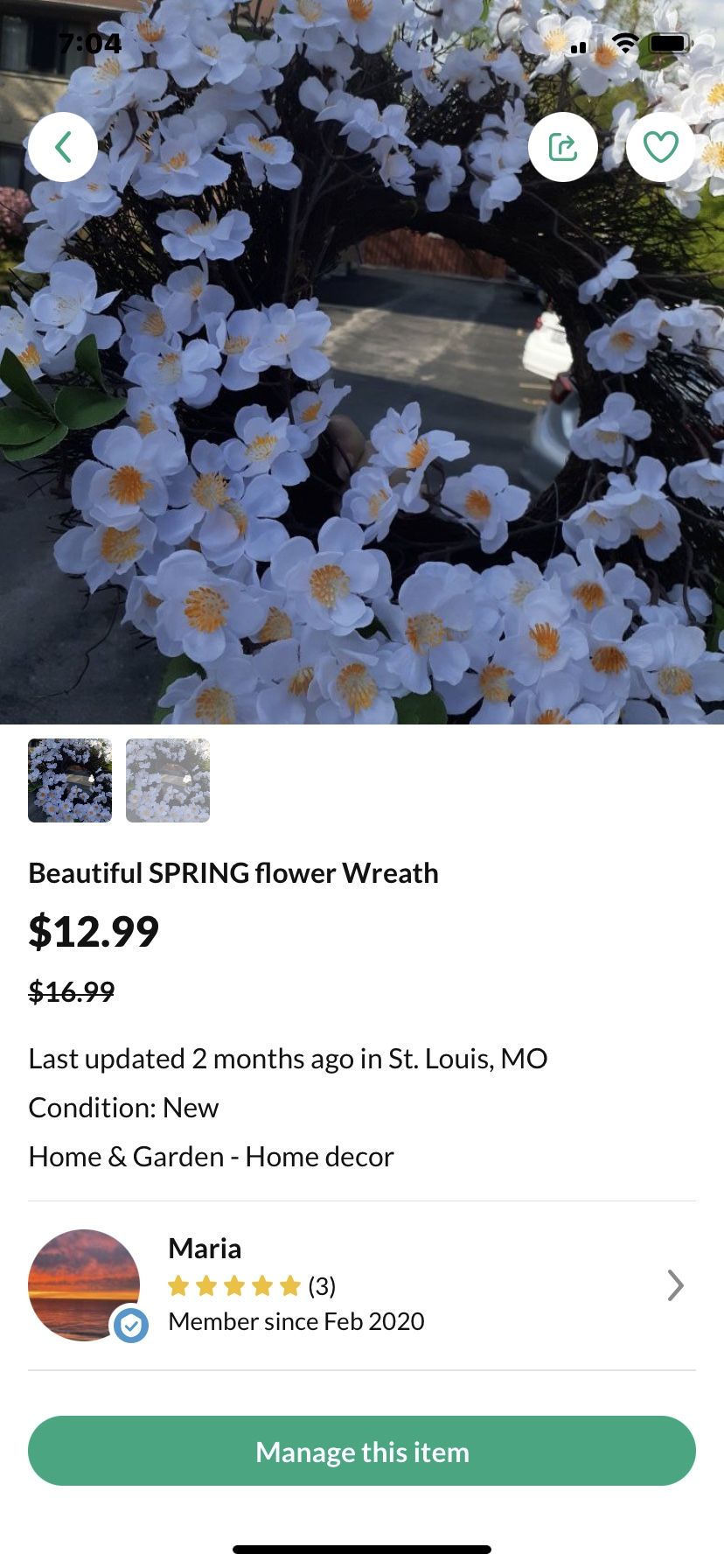This screenshot has height=1568, width=724.
Task: Tap the Beautiful SPRING flower Wreath title
Action: (x=233, y=873)
